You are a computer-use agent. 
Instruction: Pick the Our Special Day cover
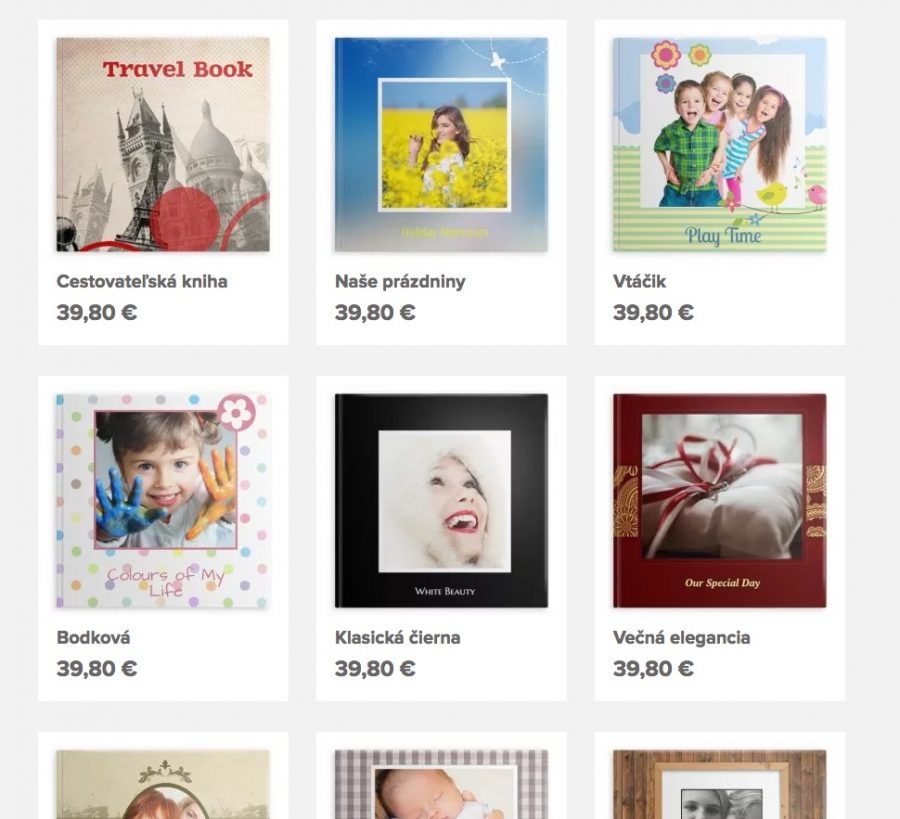coord(720,501)
